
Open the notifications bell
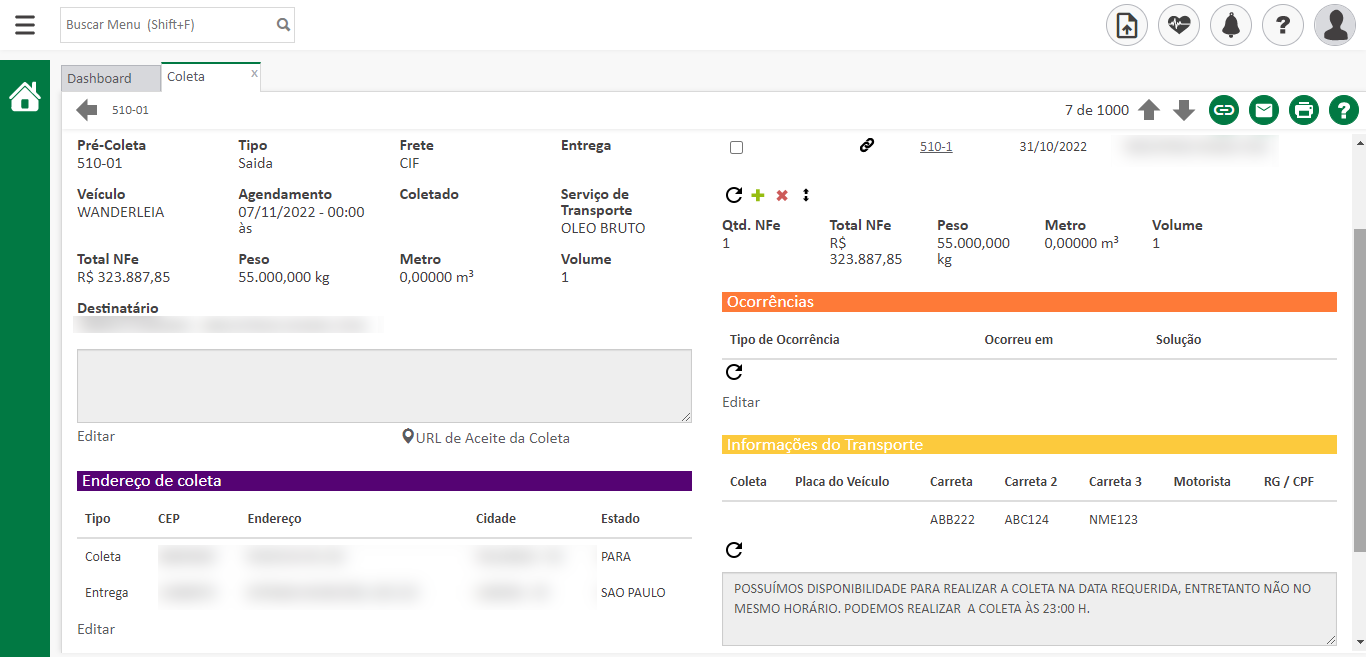click(1230, 25)
